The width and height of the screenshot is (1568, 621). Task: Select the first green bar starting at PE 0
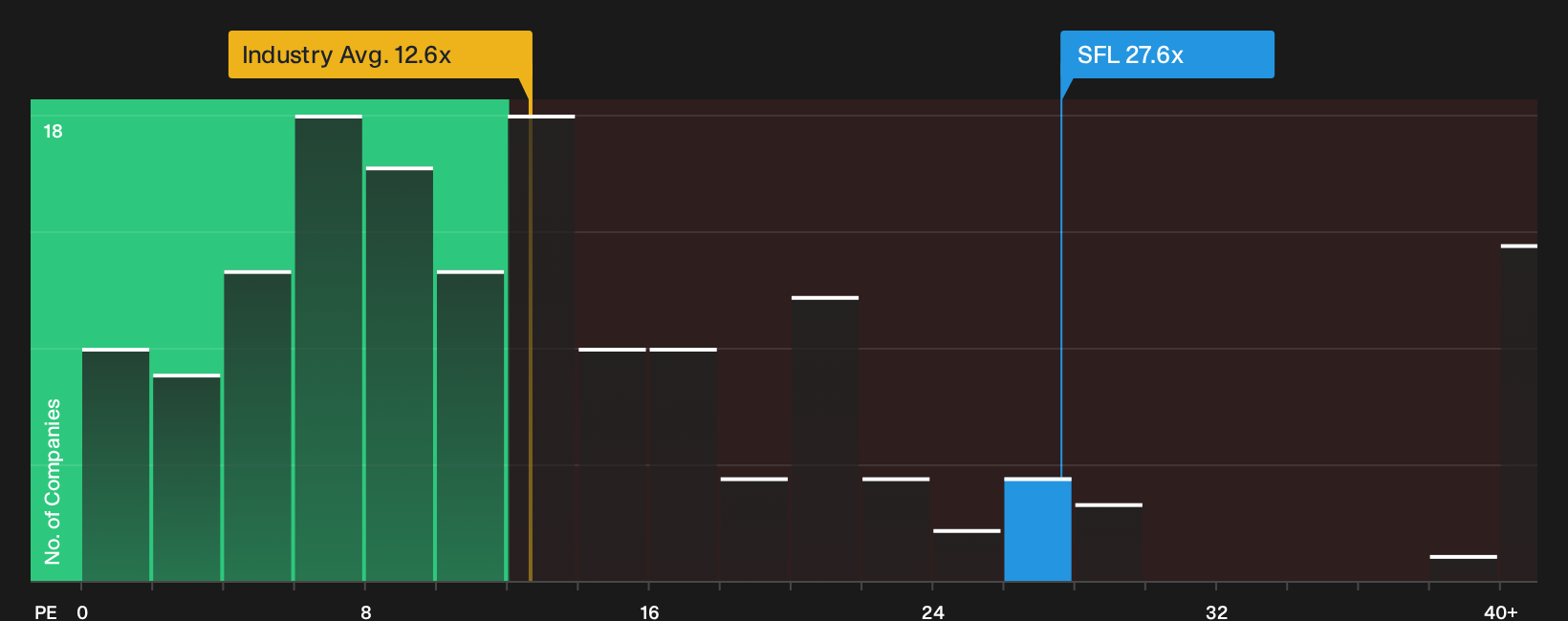116,464
